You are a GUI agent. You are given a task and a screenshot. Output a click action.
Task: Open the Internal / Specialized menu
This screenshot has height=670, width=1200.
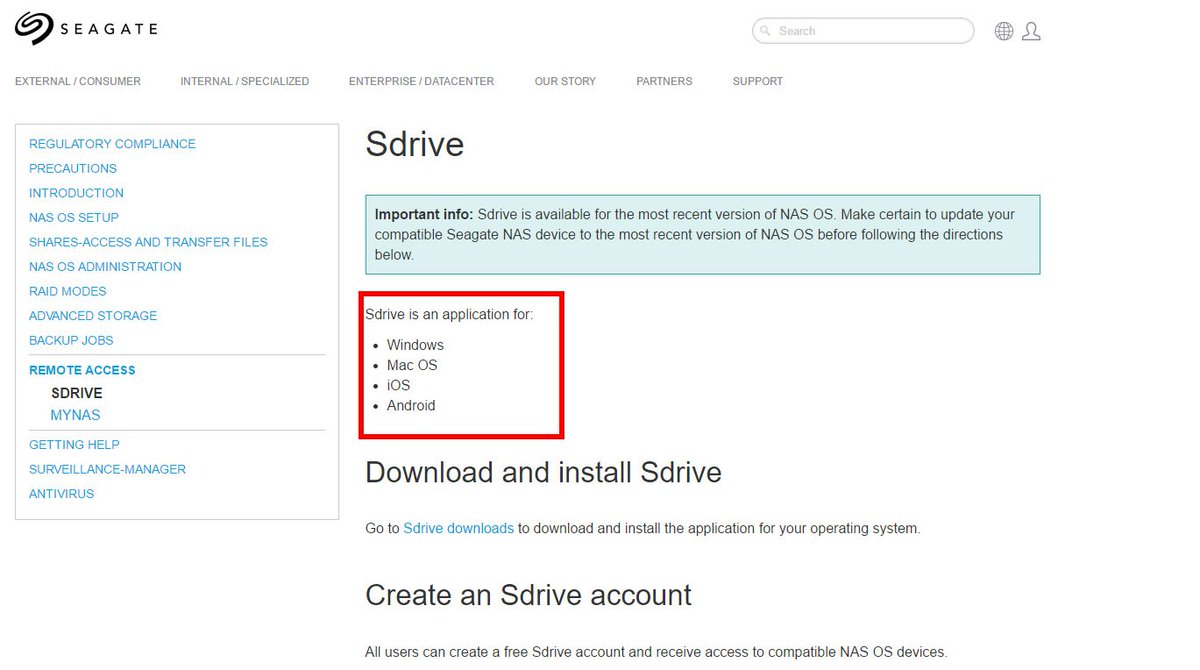click(245, 81)
